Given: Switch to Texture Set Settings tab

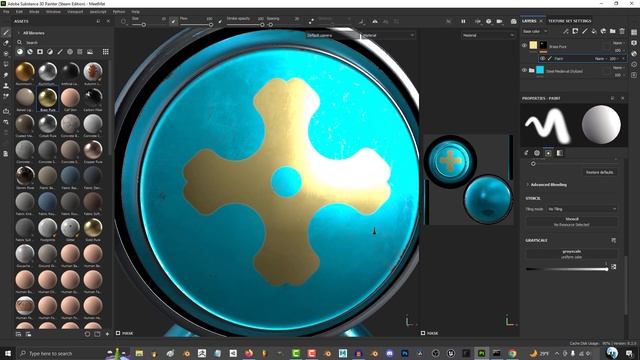Looking at the screenshot, I should click(569, 21).
